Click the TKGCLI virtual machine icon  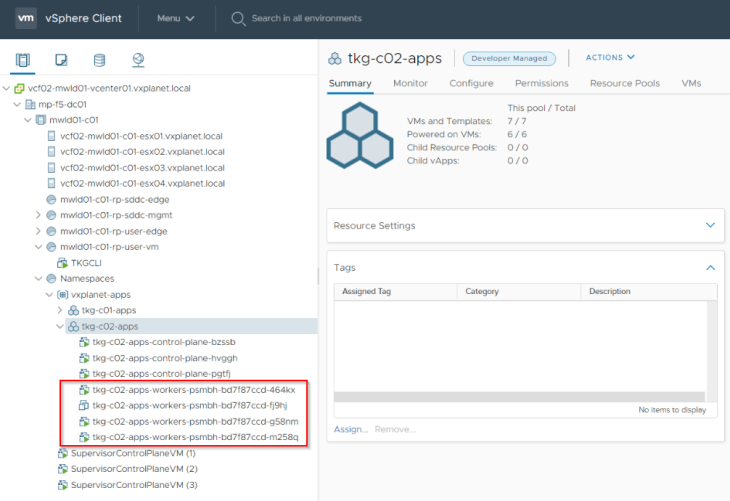(62, 263)
